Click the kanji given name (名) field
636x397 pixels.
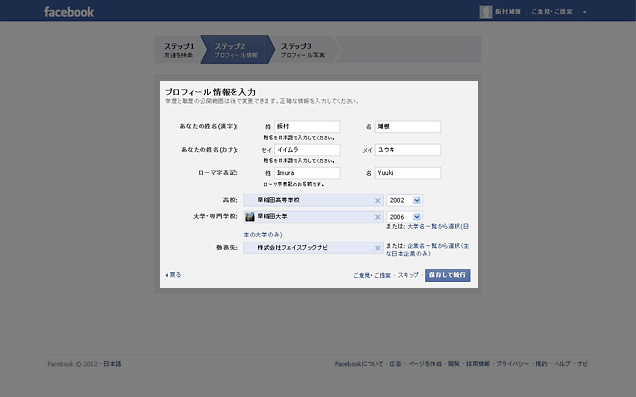coord(408,127)
